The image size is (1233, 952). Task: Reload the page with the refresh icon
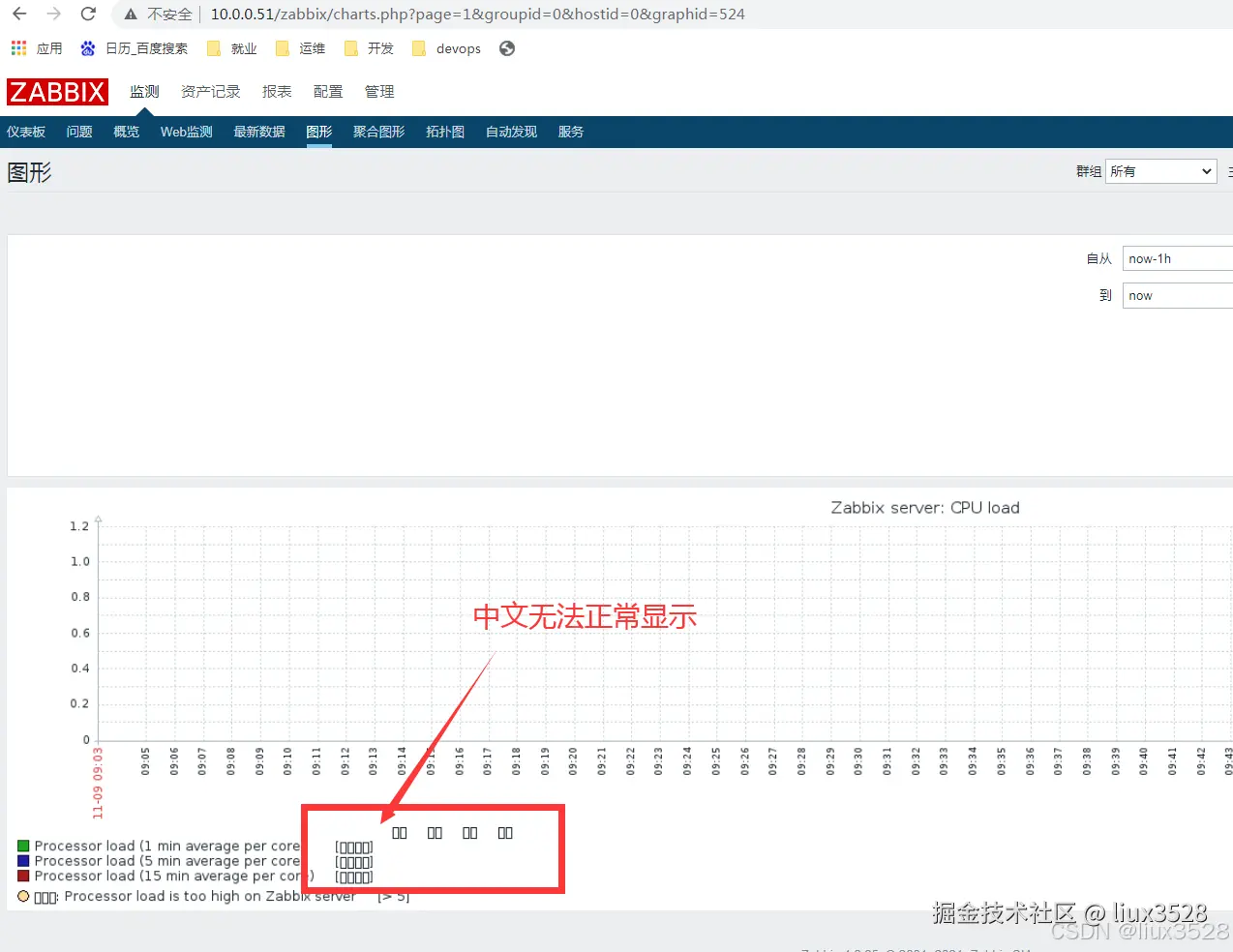(88, 14)
